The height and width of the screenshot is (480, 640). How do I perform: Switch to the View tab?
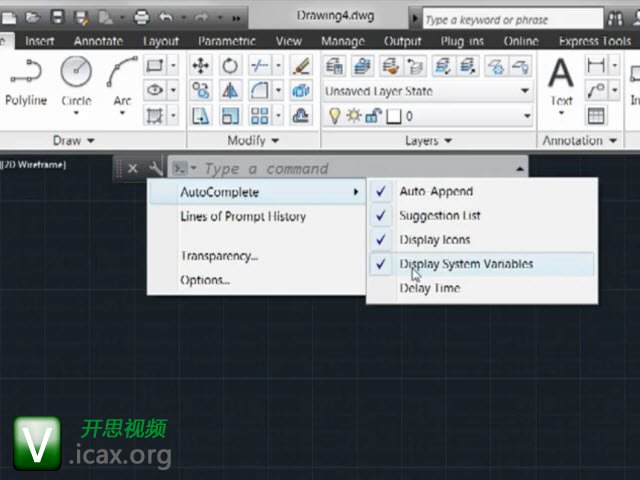[289, 41]
